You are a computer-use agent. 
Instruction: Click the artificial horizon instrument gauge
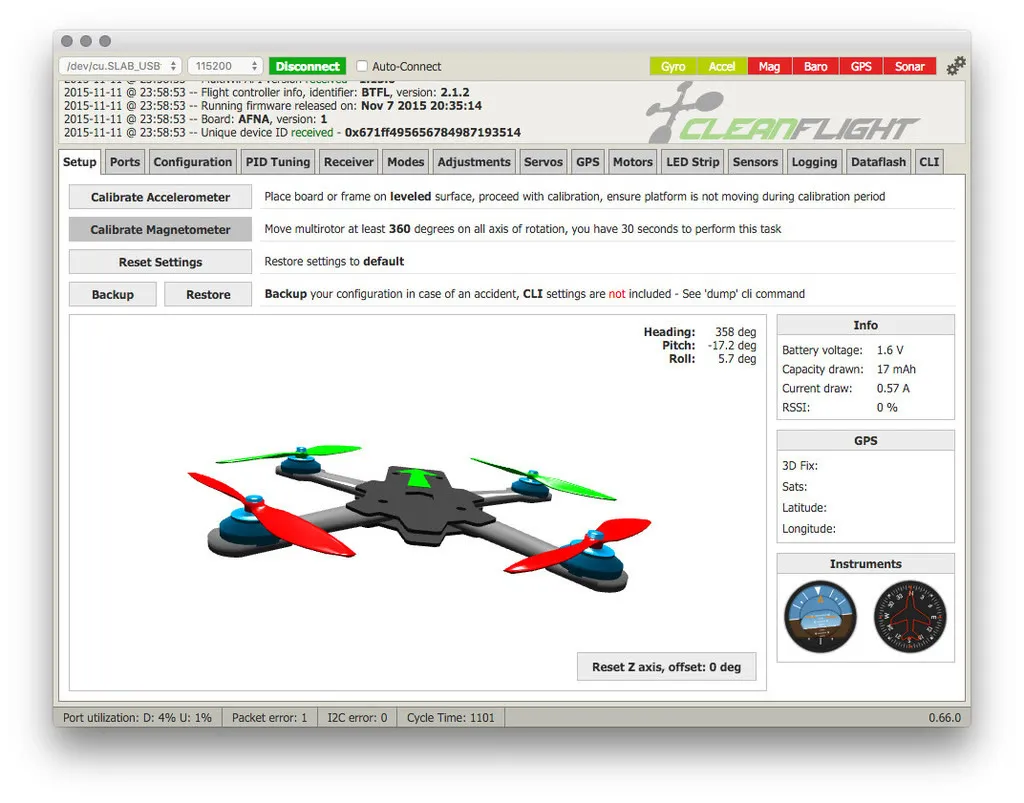coord(820,618)
